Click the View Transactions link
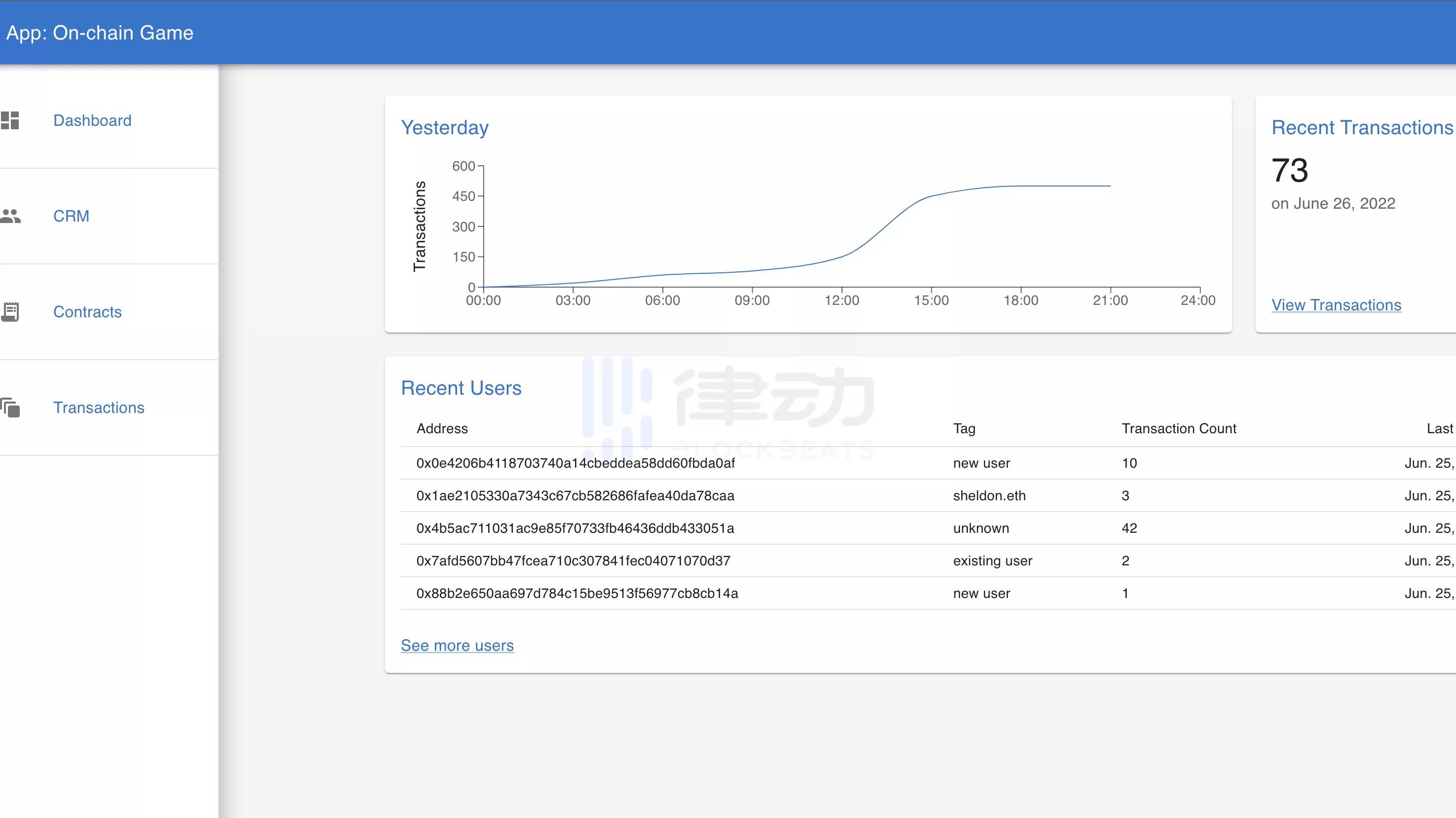1456x818 pixels. point(1336,305)
